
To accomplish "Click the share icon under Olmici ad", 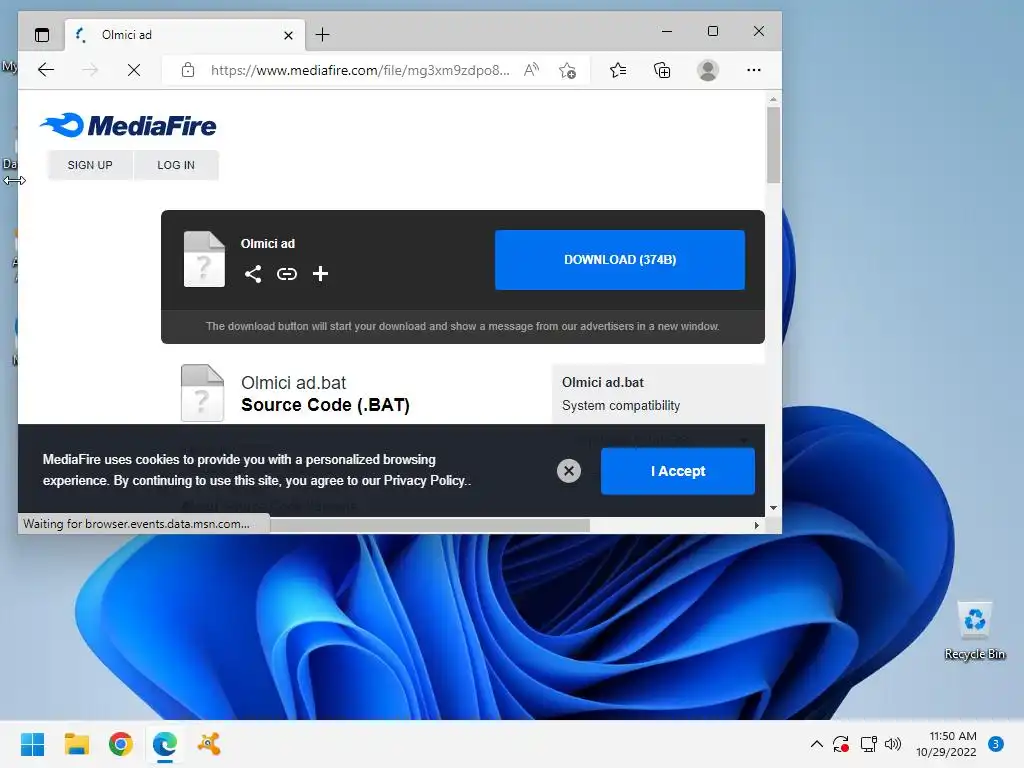I will (x=253, y=274).
